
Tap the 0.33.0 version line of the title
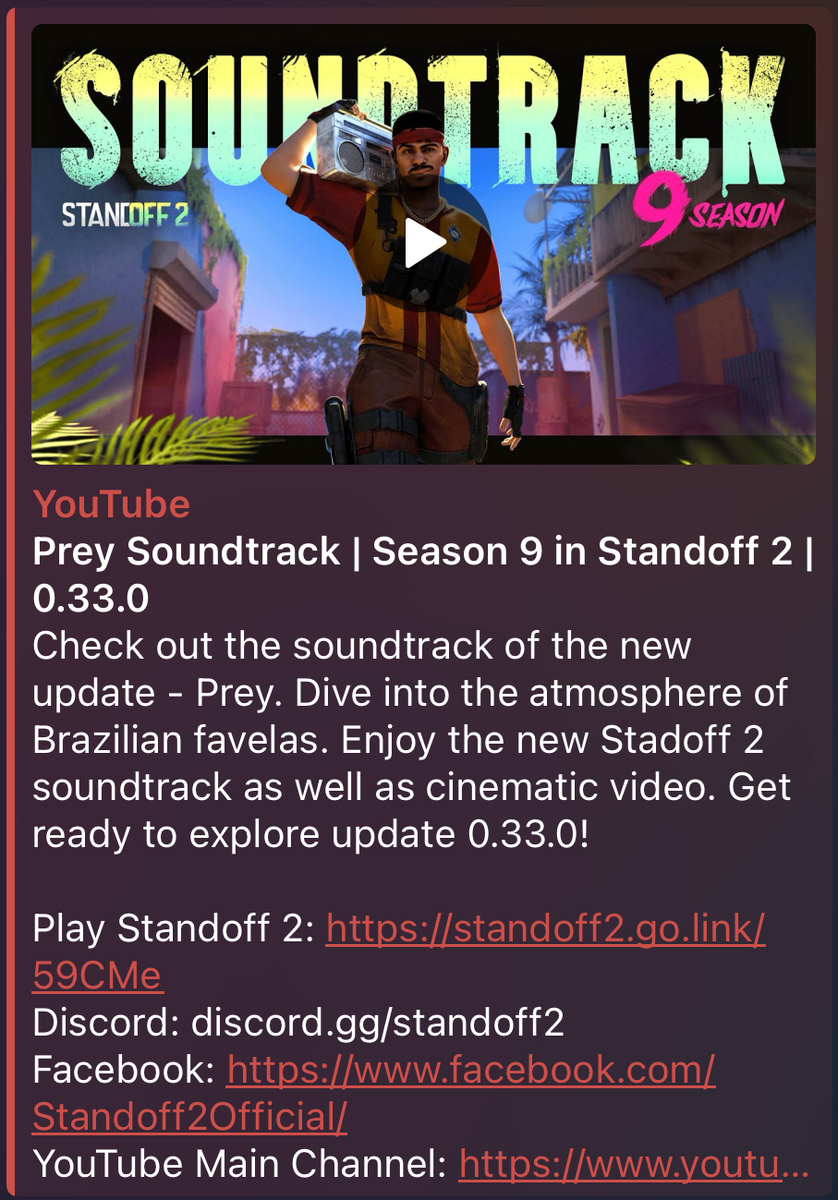point(91,599)
